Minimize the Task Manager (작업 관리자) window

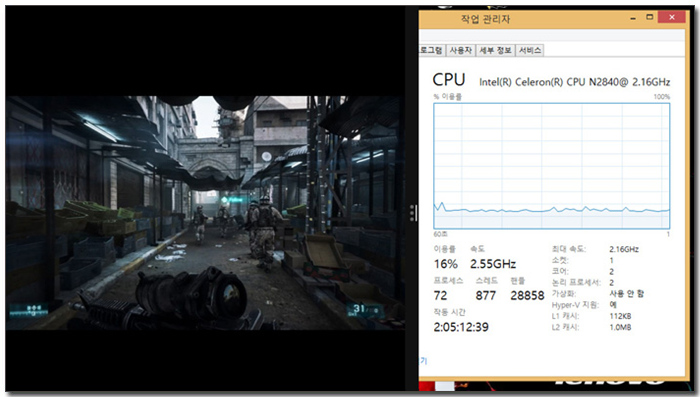633,18
